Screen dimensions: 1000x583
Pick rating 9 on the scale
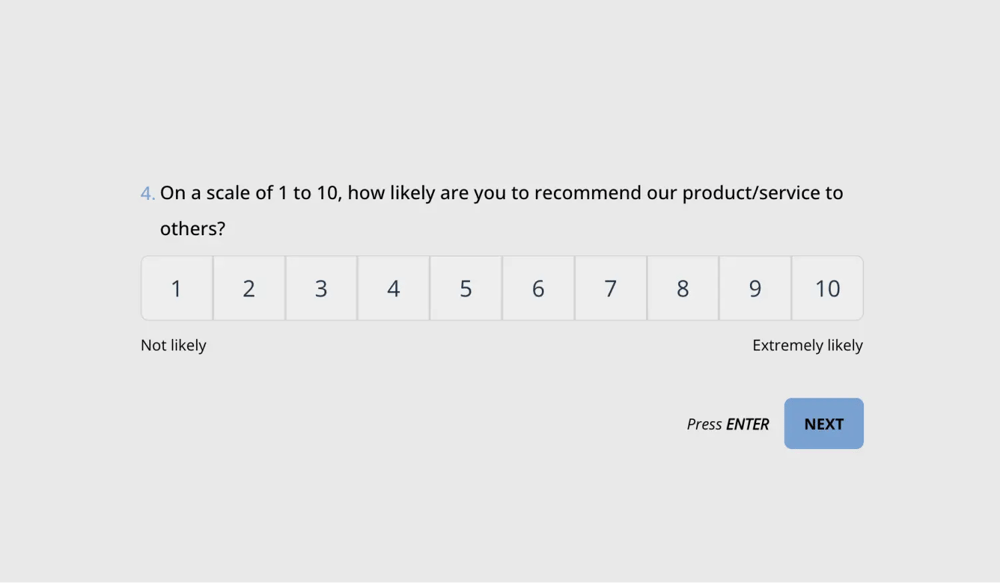click(755, 288)
